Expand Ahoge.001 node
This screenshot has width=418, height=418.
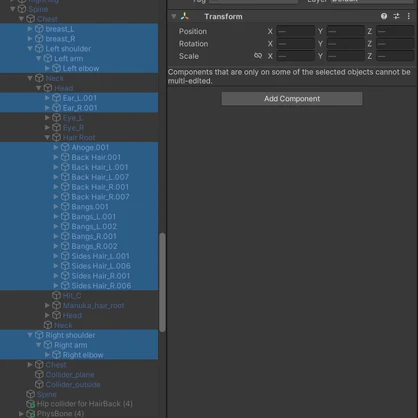click(x=56, y=147)
